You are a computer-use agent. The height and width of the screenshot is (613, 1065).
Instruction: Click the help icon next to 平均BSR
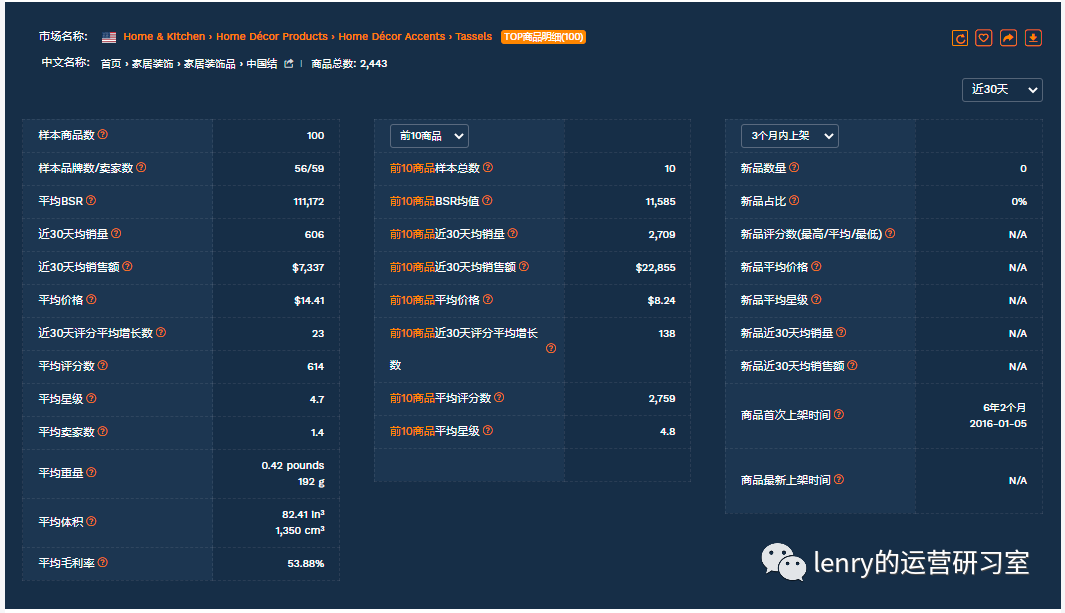[91, 200]
